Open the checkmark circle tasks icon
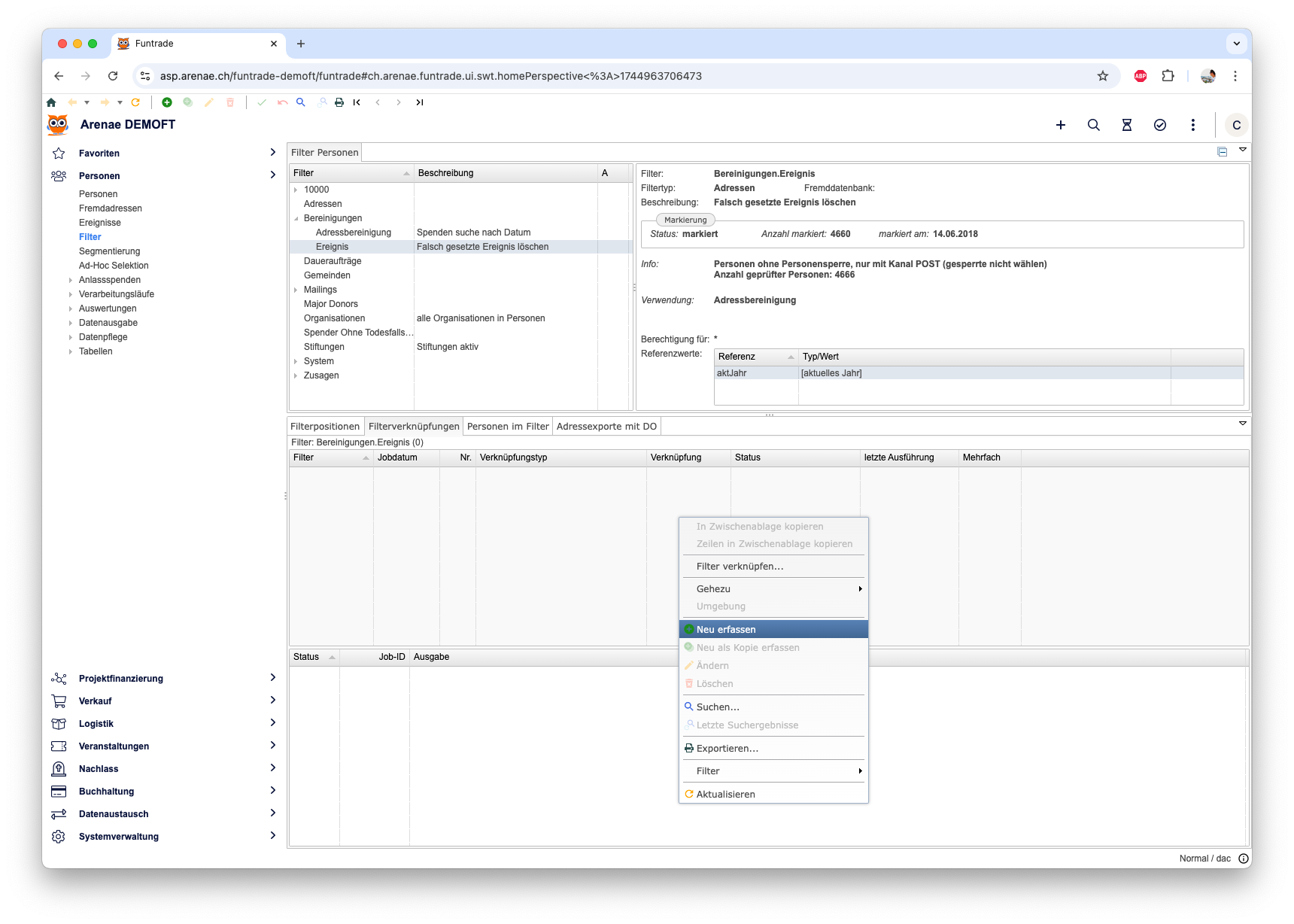 (x=1159, y=125)
